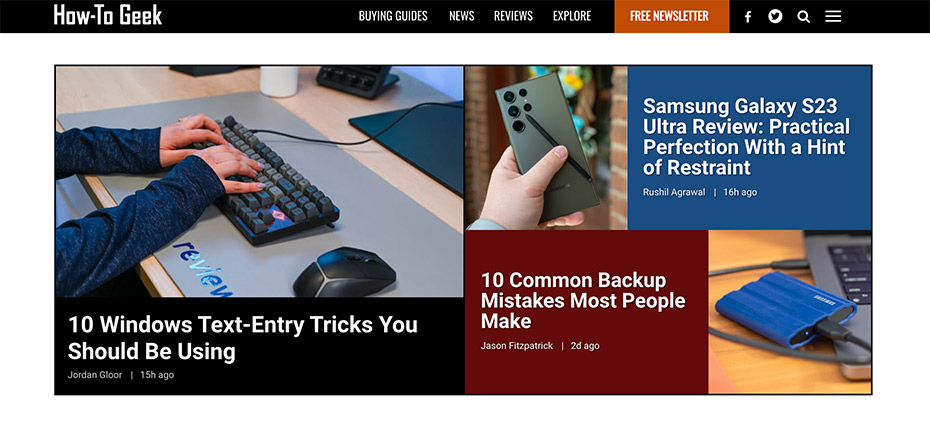The image size is (930, 430).
Task: Click the How-To Geek logo
Action: [107, 15]
